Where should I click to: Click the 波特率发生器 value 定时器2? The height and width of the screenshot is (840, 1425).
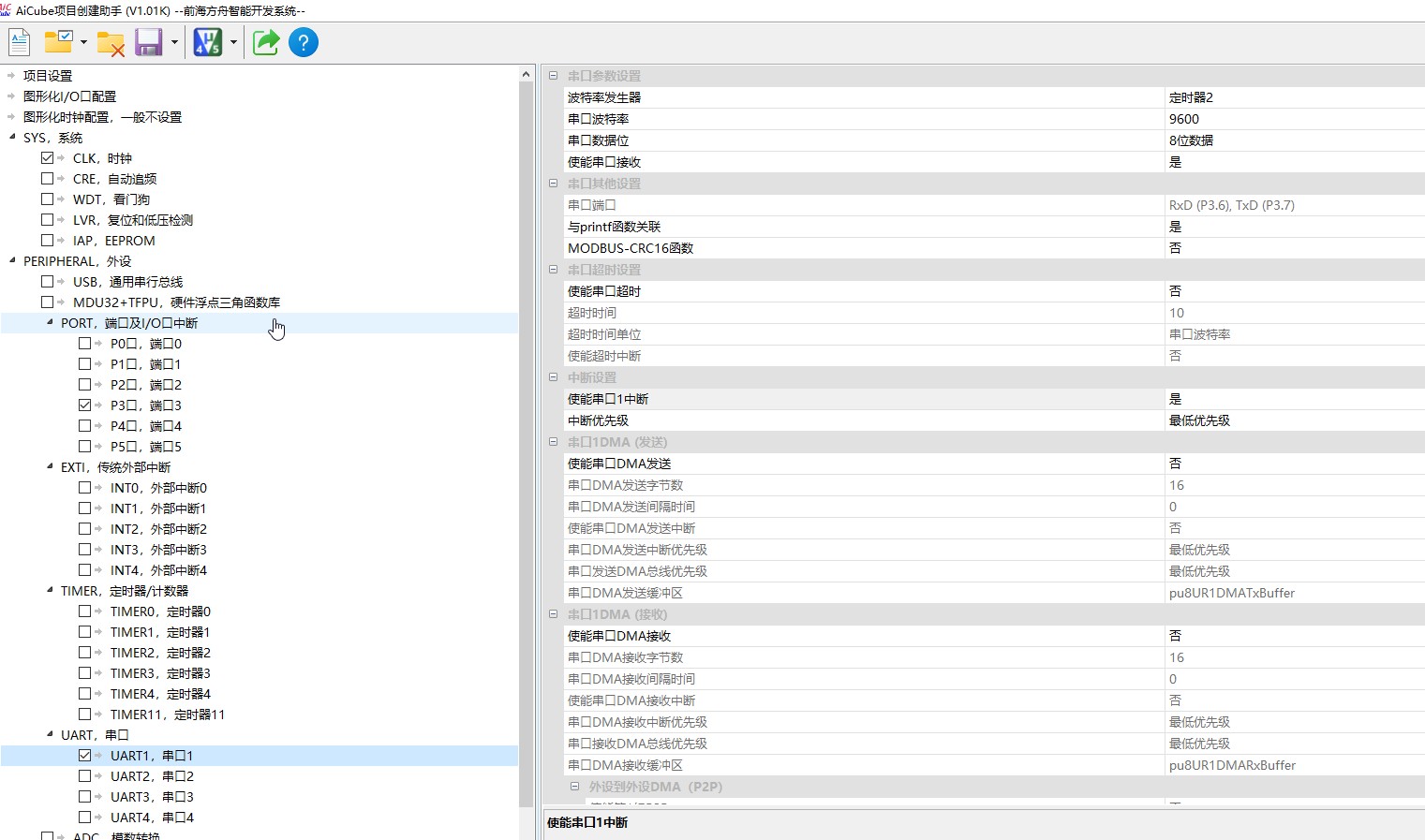coord(1293,97)
